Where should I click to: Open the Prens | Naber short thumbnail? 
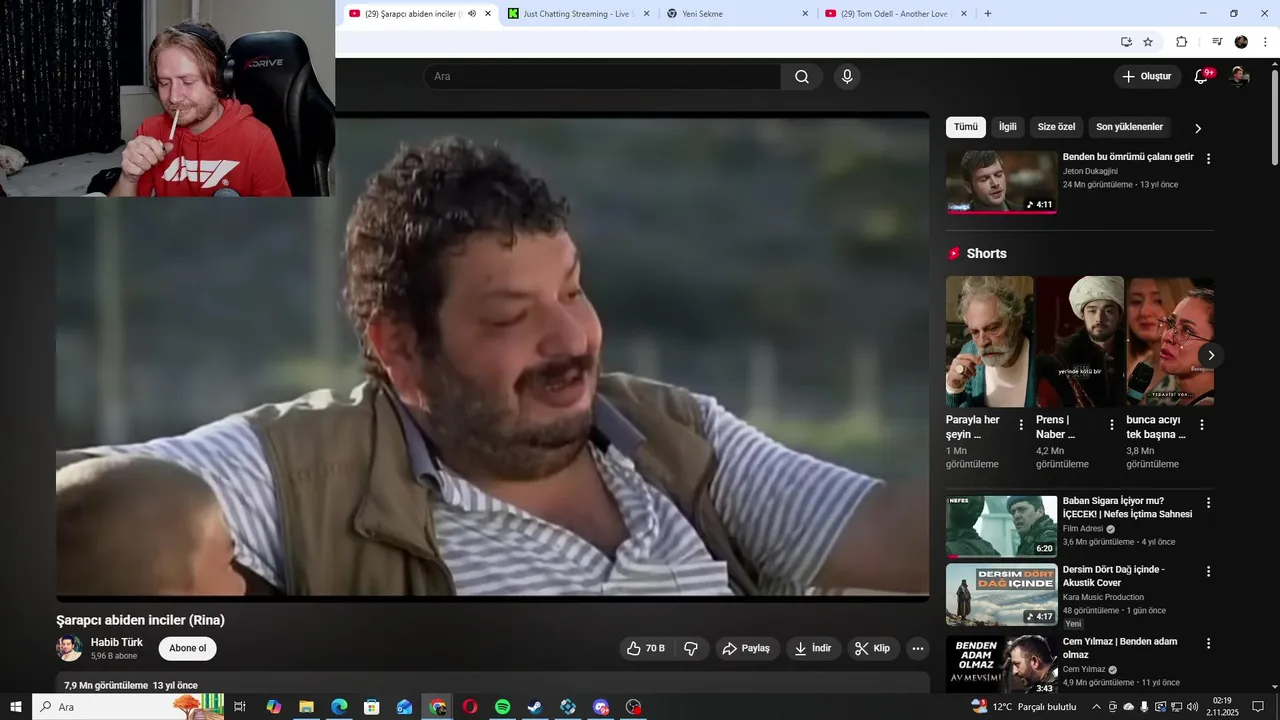pyautogui.click(x=1080, y=341)
